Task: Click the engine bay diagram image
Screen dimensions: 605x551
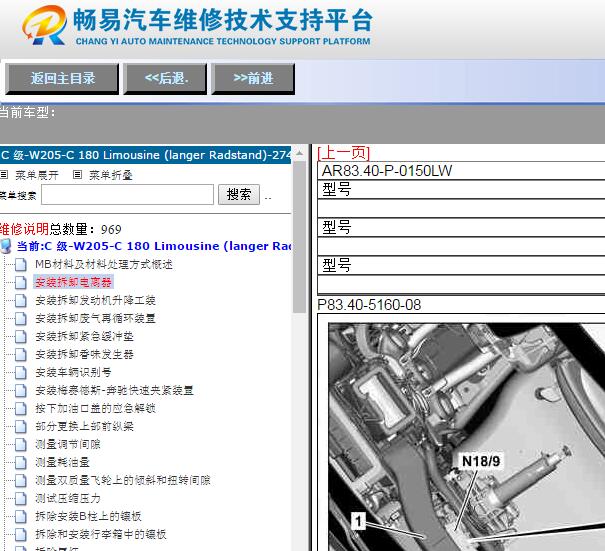Action: (x=466, y=437)
